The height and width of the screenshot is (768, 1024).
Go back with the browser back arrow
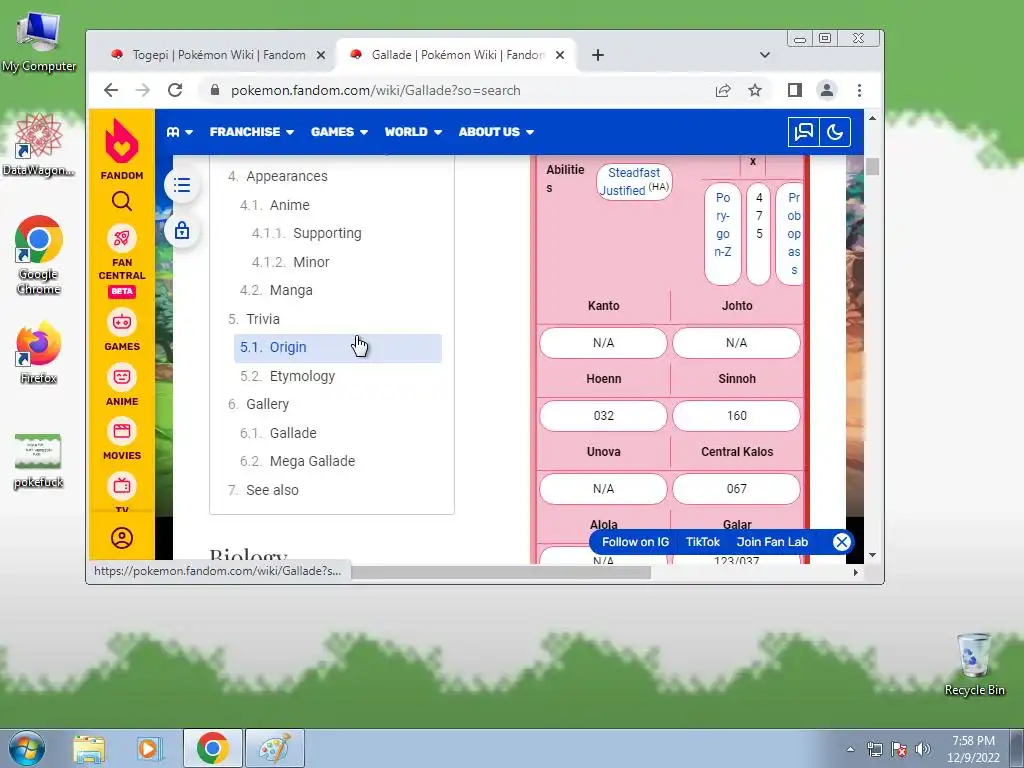click(111, 90)
